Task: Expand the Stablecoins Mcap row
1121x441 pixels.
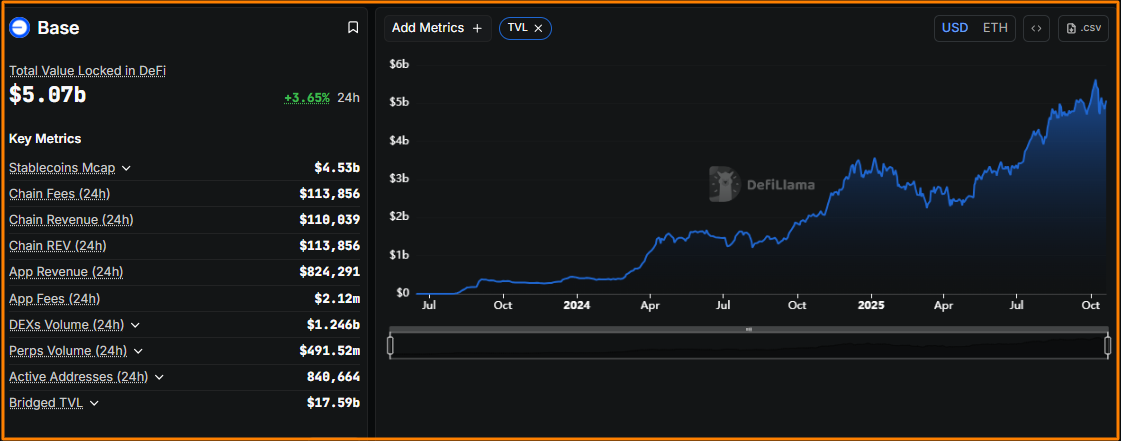Action: point(127,168)
